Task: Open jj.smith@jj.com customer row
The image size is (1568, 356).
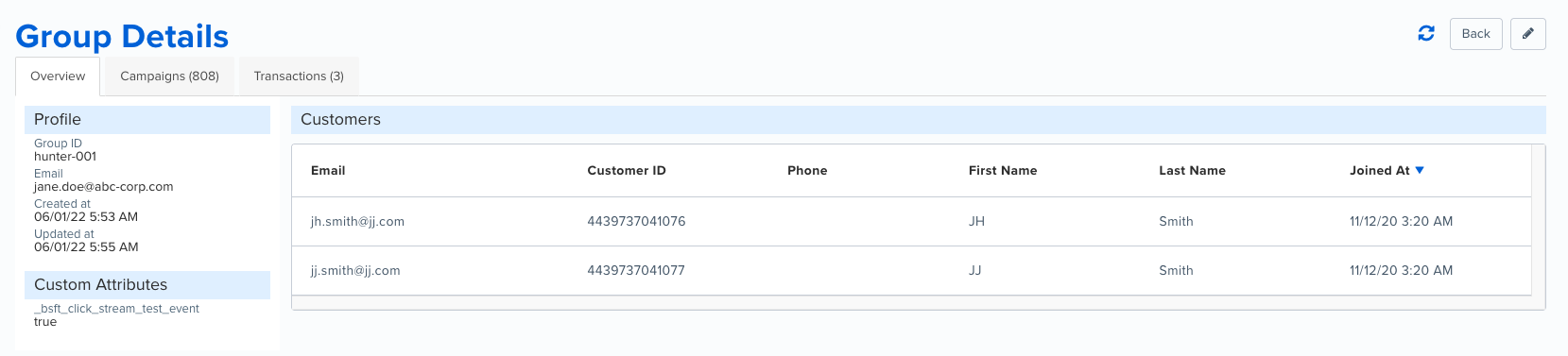Action: 911,271
